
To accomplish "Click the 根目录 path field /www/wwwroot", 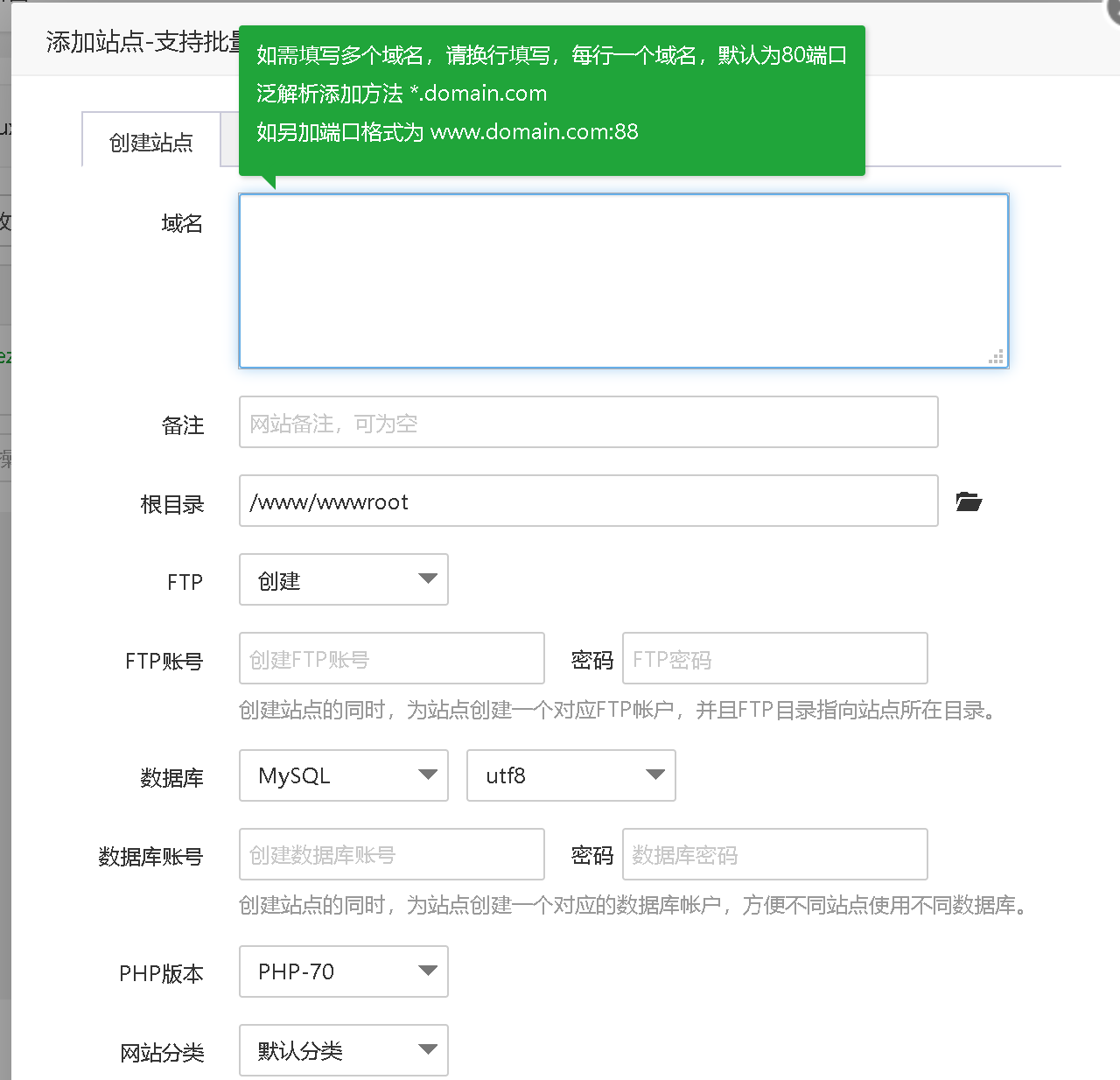I will [589, 501].
